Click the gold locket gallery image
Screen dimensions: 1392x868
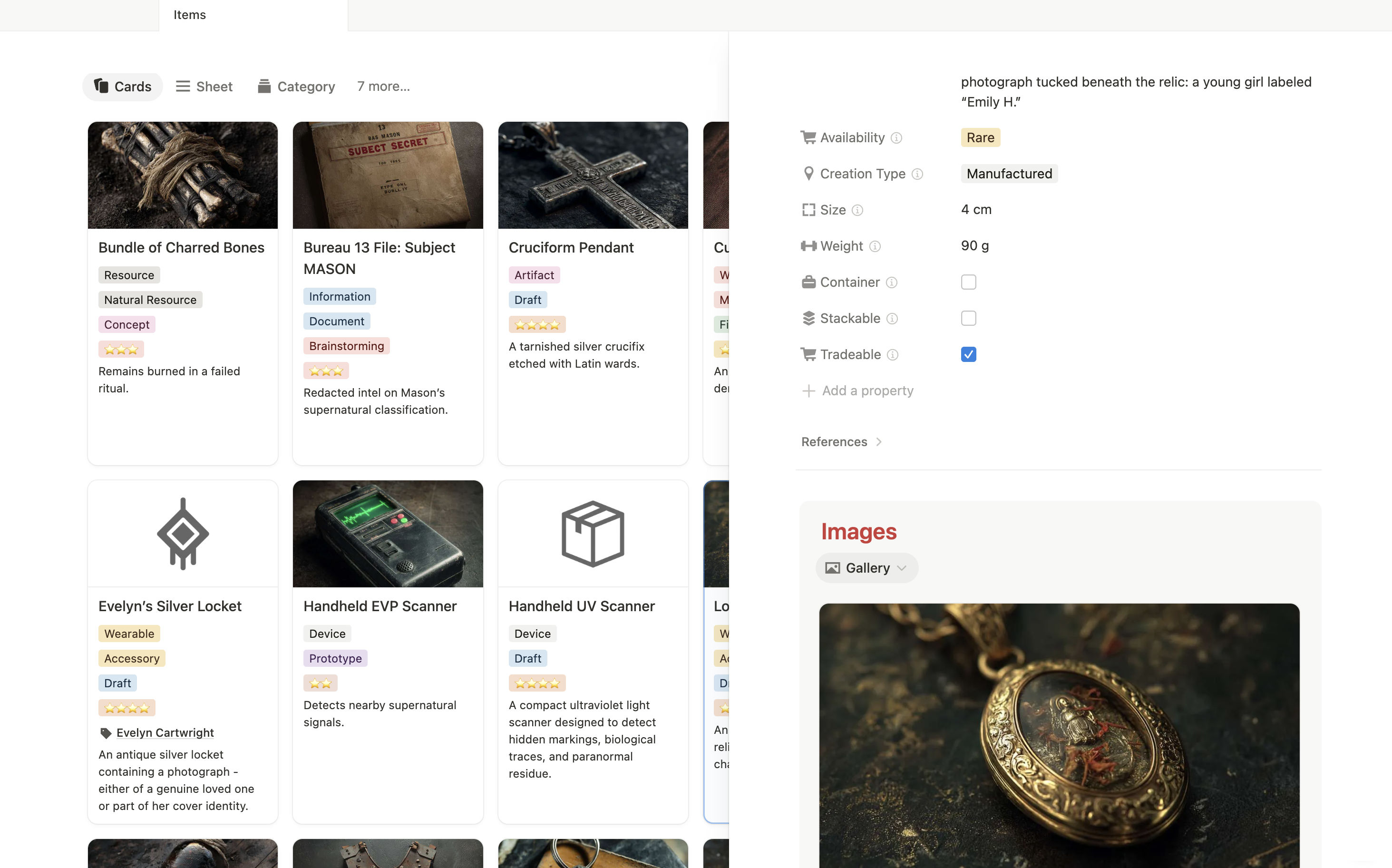[x=1059, y=735]
